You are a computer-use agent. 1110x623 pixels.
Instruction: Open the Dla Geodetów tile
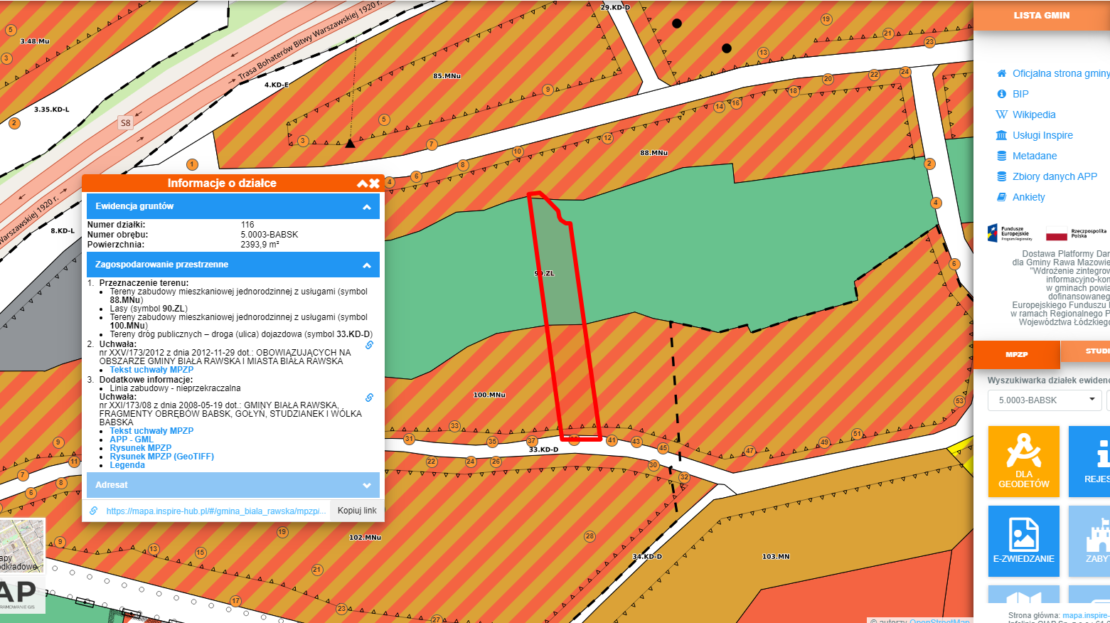1023,461
